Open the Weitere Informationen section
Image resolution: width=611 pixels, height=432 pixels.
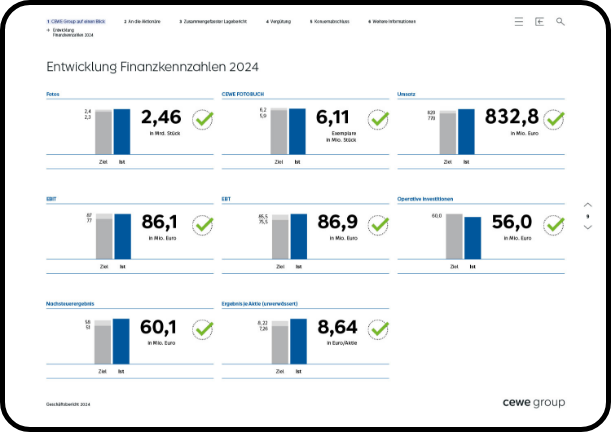392,21
